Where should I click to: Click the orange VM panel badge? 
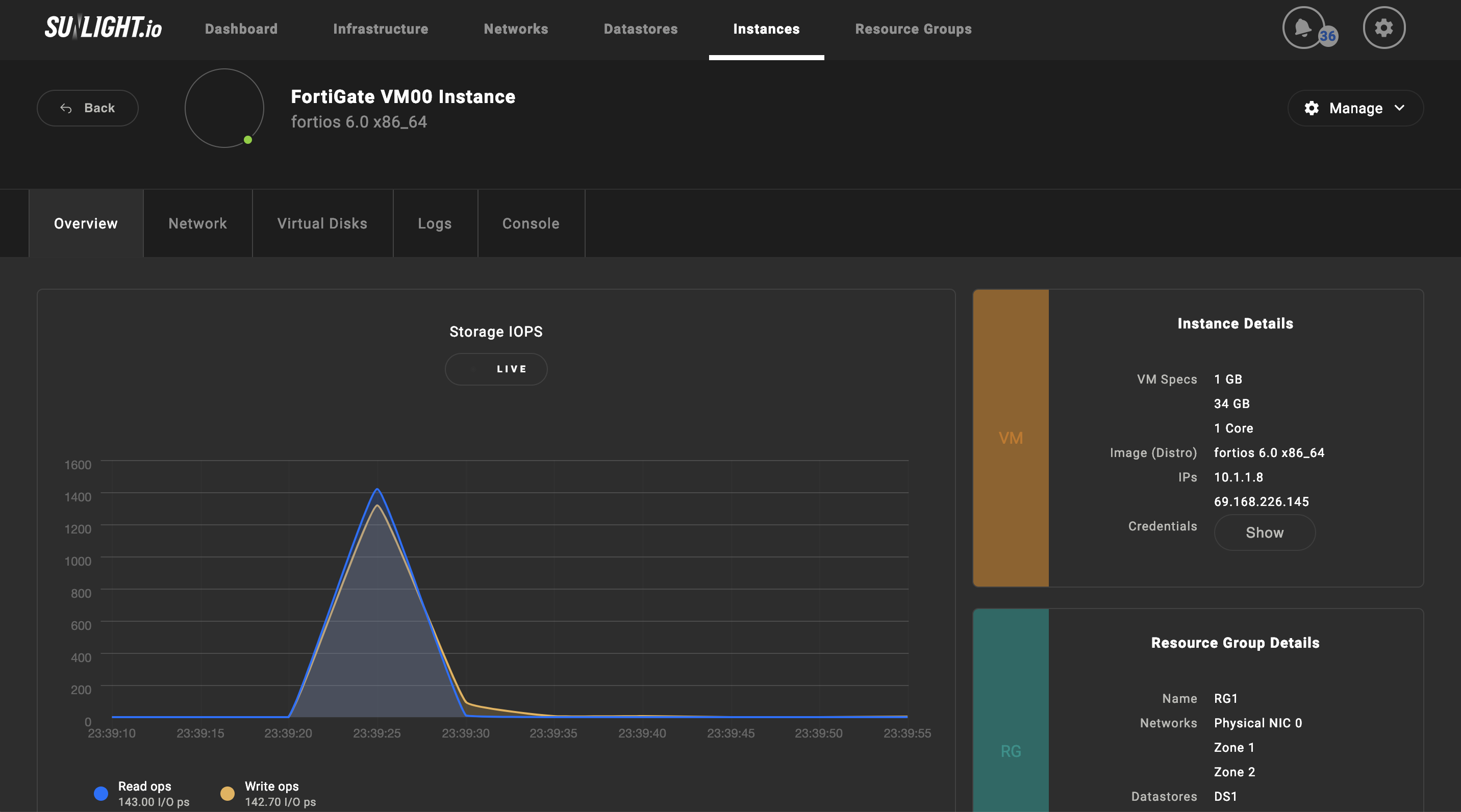[x=1011, y=438]
